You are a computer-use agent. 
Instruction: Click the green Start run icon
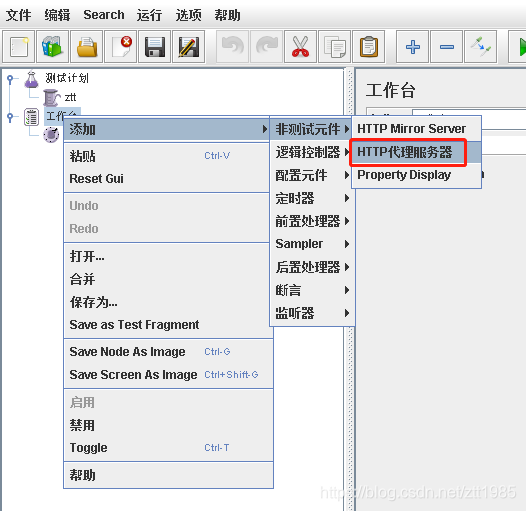point(518,47)
